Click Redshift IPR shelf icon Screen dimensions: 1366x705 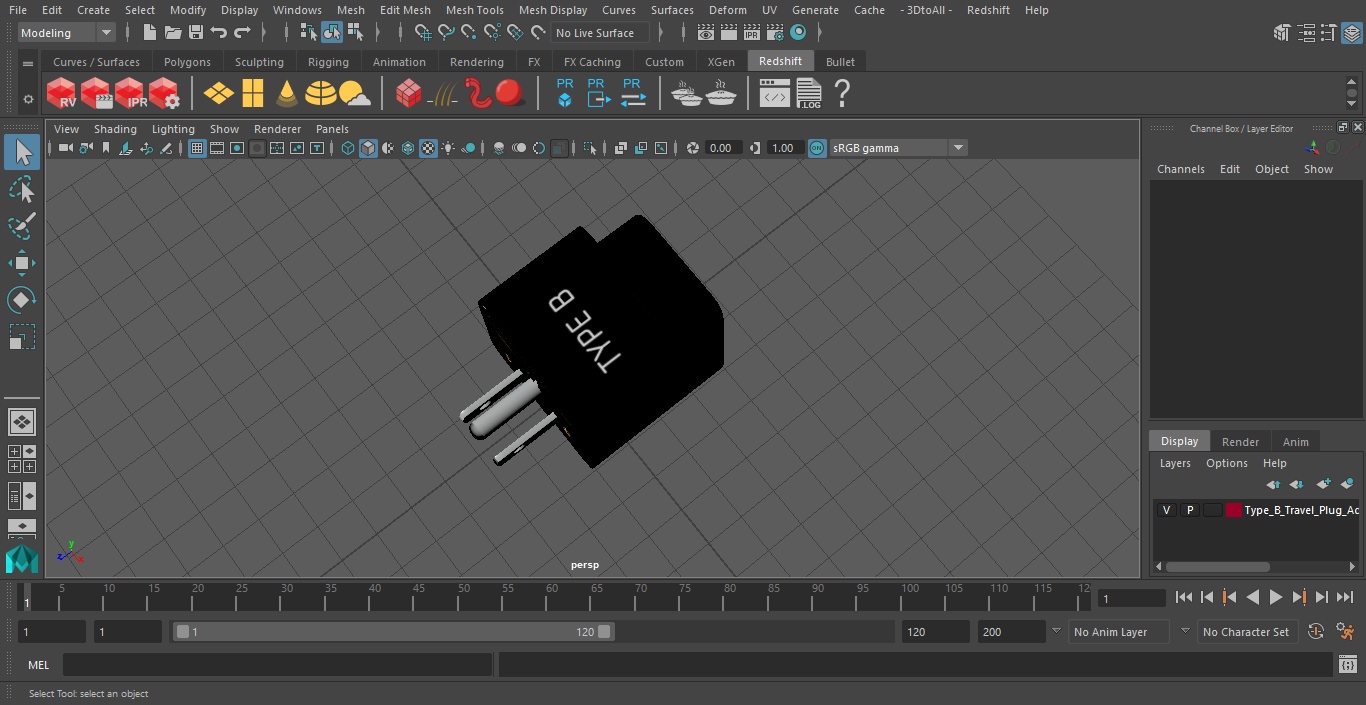(x=130, y=93)
